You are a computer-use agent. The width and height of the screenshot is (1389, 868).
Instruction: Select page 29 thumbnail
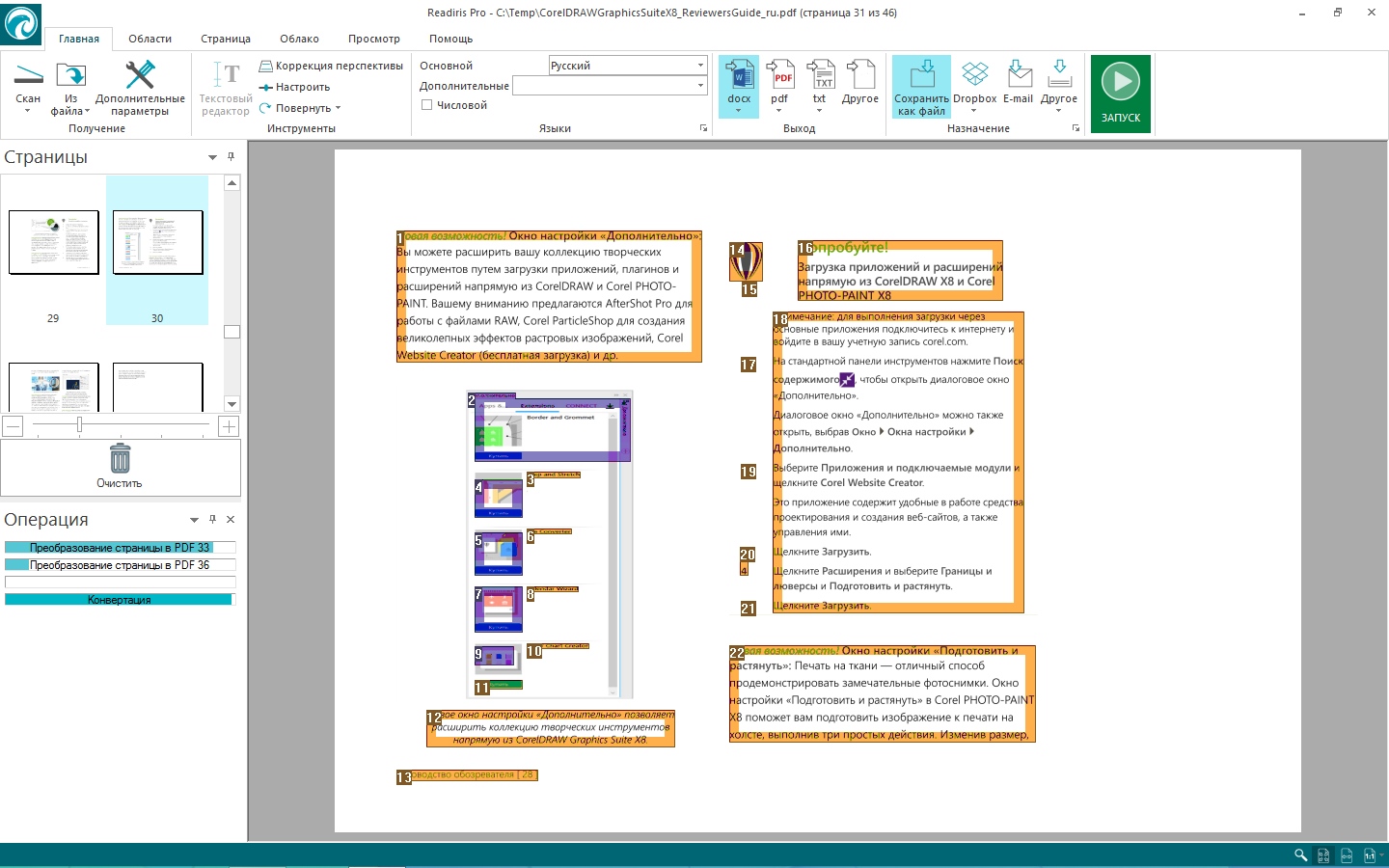54,242
